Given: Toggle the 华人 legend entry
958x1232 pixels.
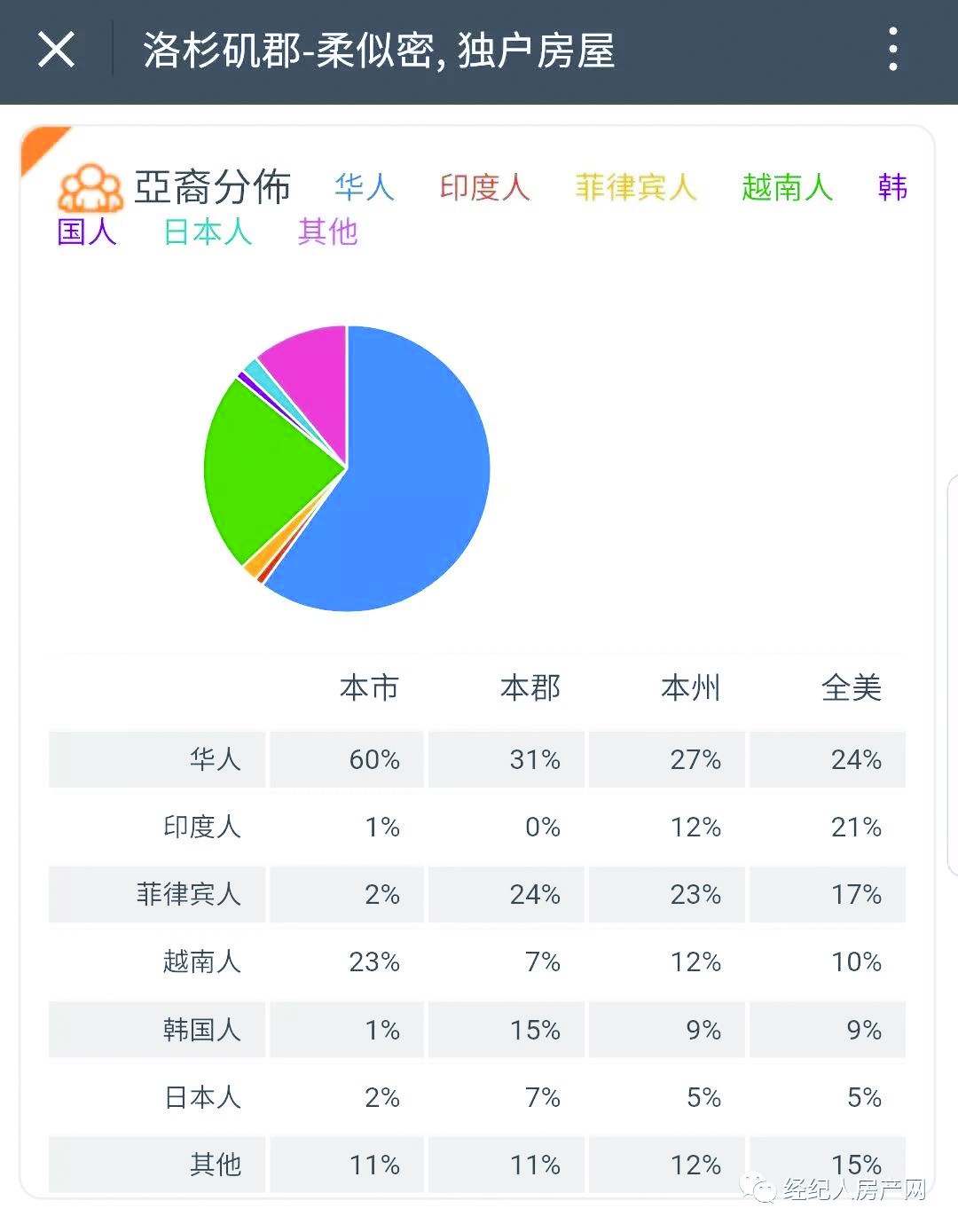Looking at the screenshot, I should coord(365,187).
